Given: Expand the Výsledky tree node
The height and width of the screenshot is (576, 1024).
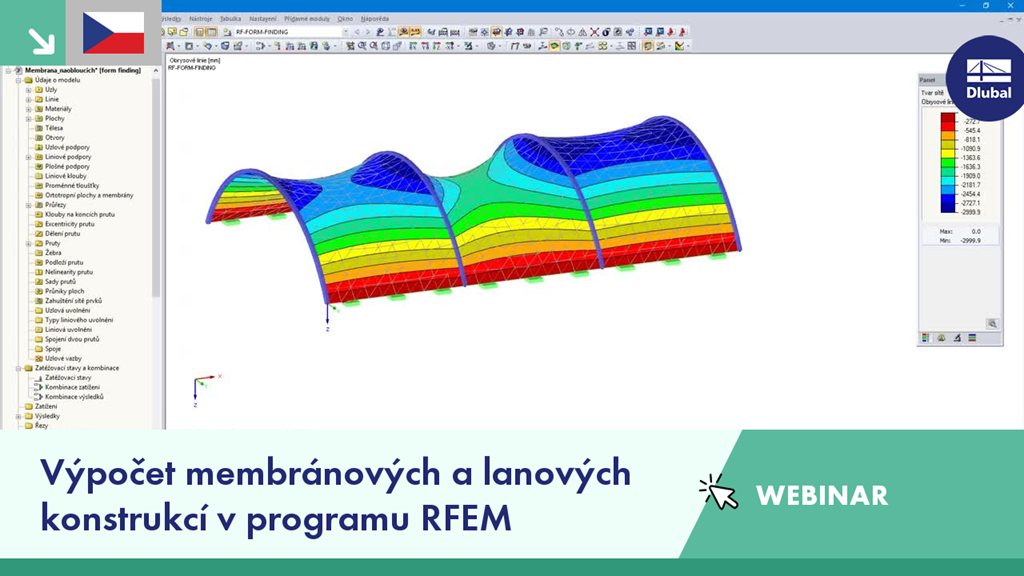Looking at the screenshot, I should (x=18, y=416).
